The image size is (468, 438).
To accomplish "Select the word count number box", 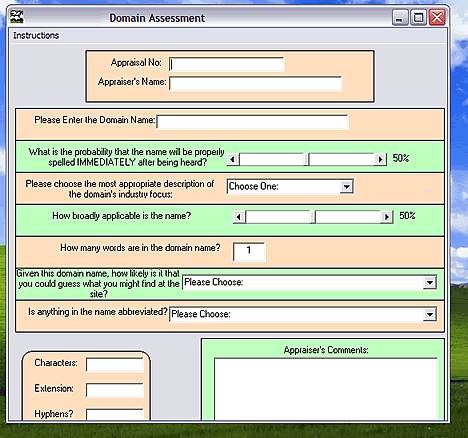I will point(249,252).
